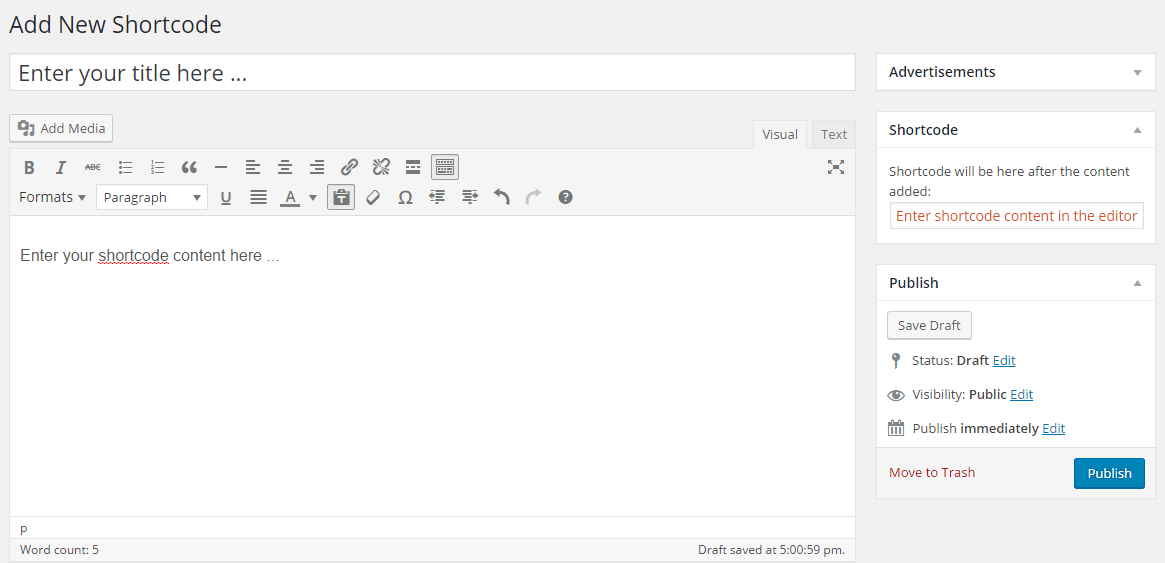Image resolution: width=1165 pixels, height=563 pixels.
Task: Apply blockquote formatting
Action: click(x=189, y=167)
